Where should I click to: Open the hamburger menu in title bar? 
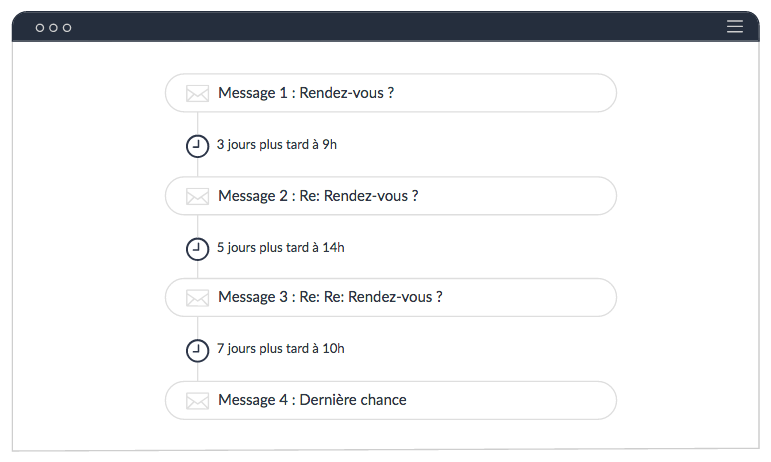(x=735, y=27)
